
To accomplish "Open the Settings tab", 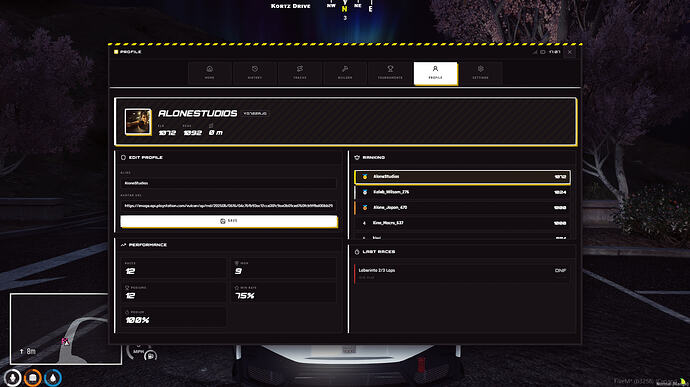I will pos(481,73).
